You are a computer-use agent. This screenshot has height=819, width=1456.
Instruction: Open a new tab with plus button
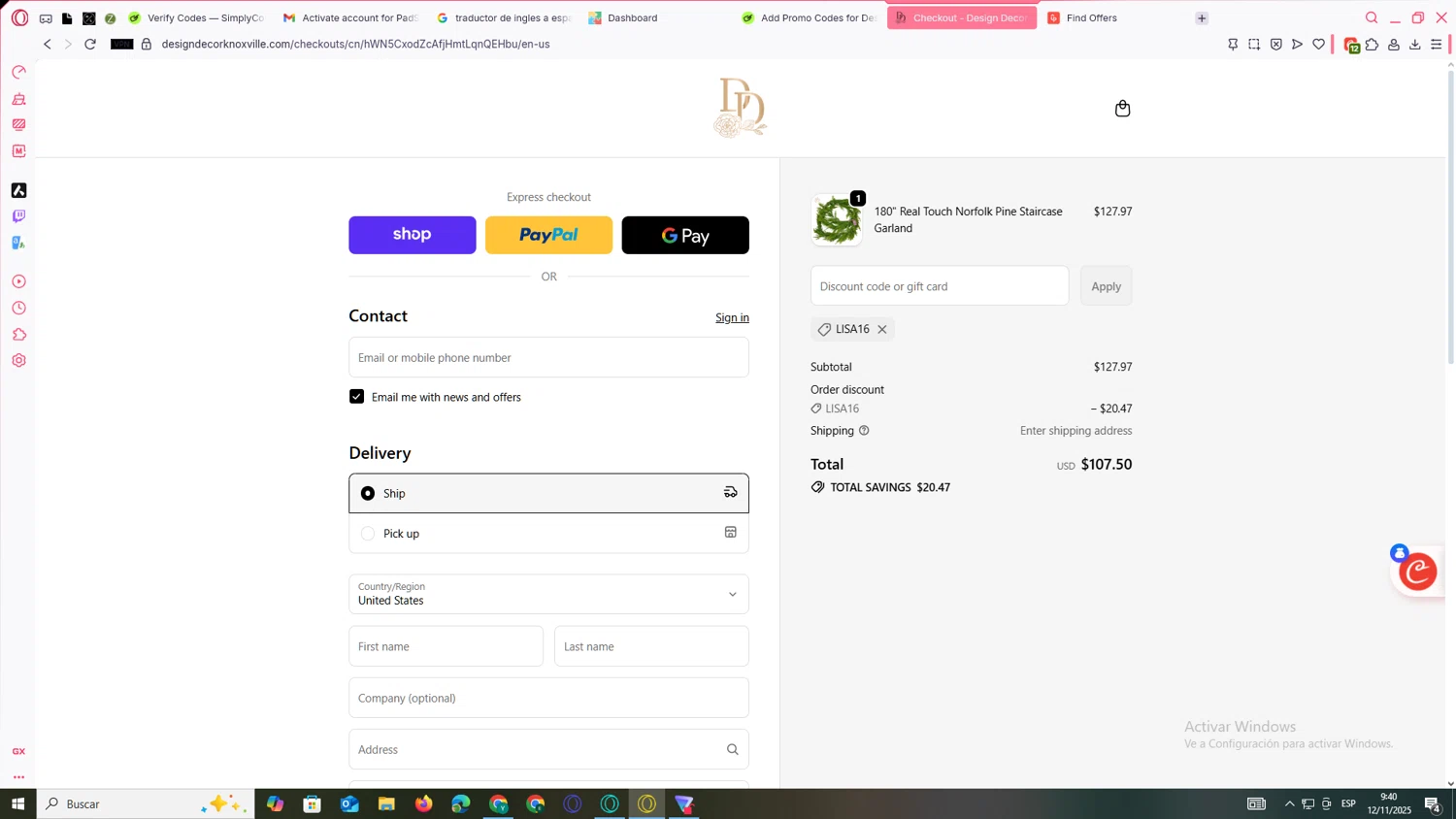pos(1202,17)
